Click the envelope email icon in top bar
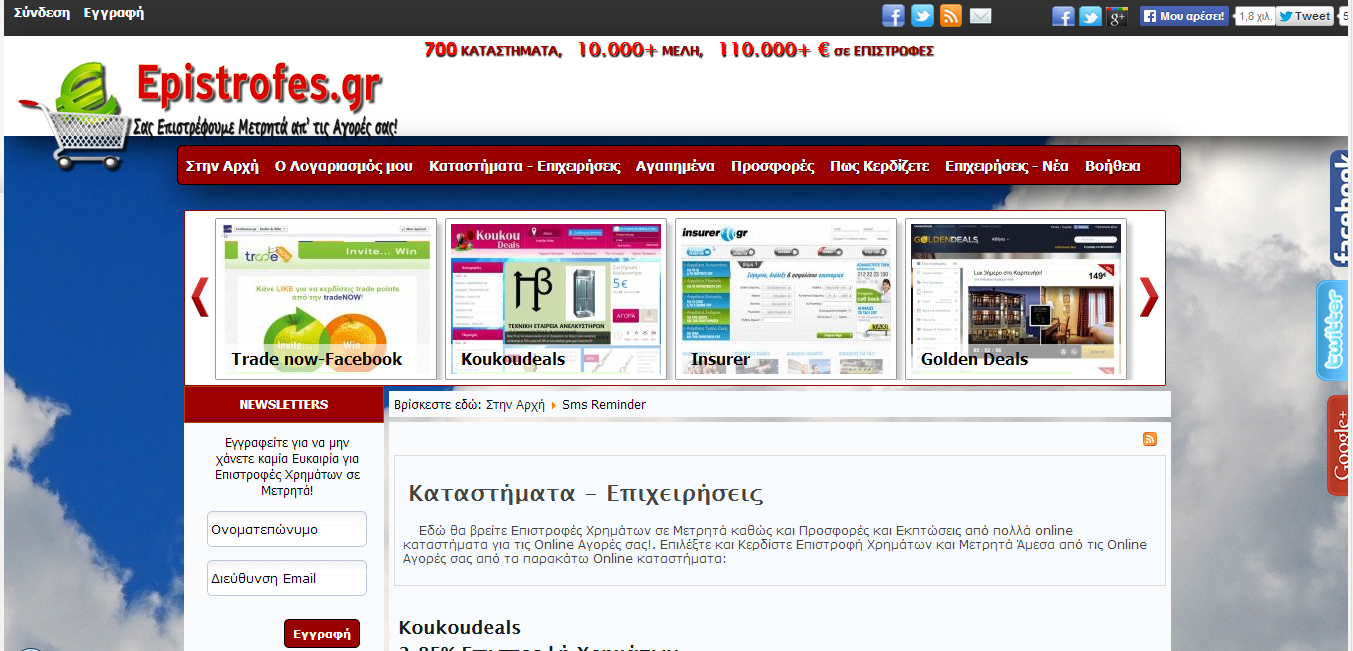 [x=981, y=15]
